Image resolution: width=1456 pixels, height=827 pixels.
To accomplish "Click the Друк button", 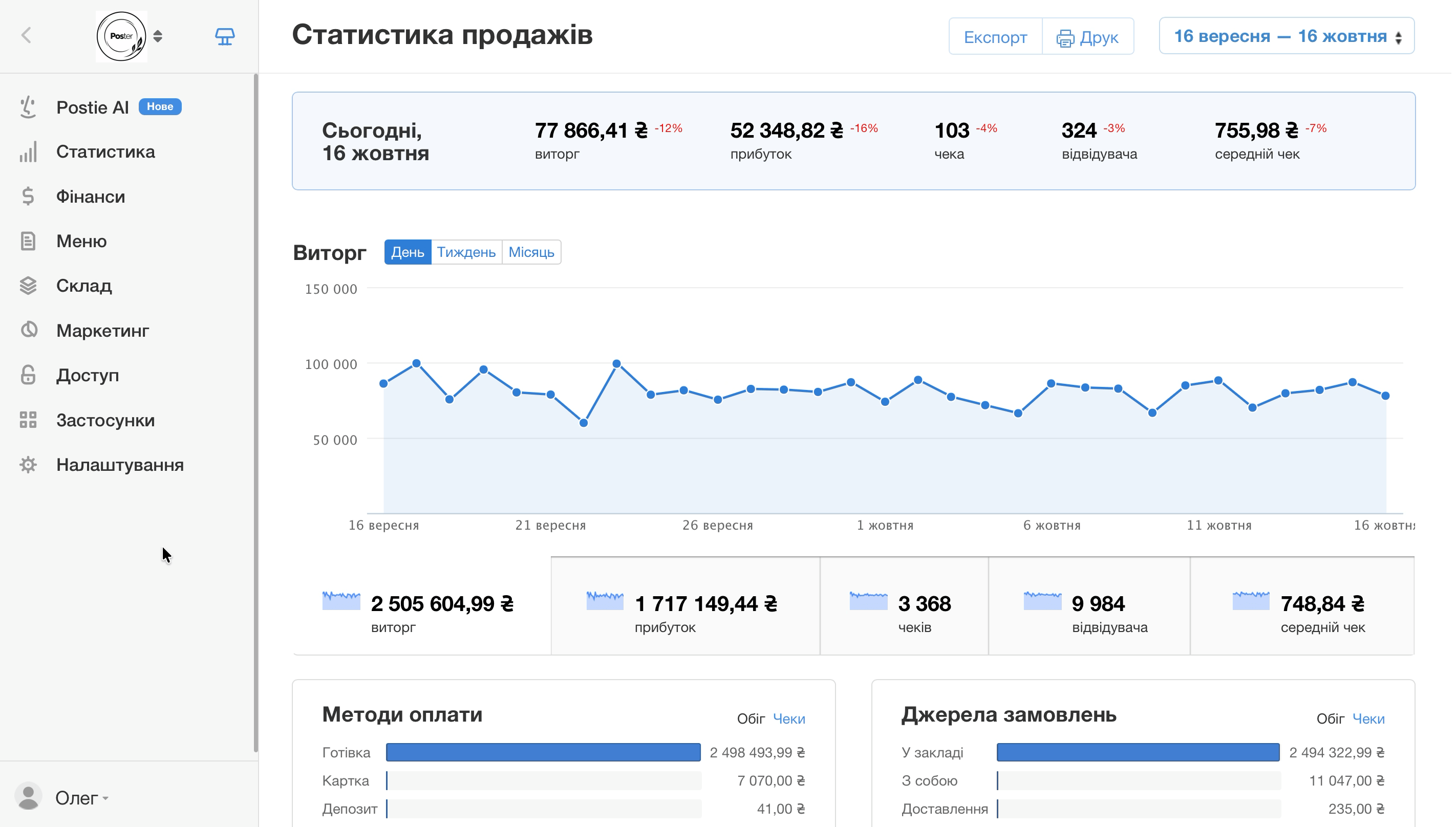I will click(x=1091, y=37).
